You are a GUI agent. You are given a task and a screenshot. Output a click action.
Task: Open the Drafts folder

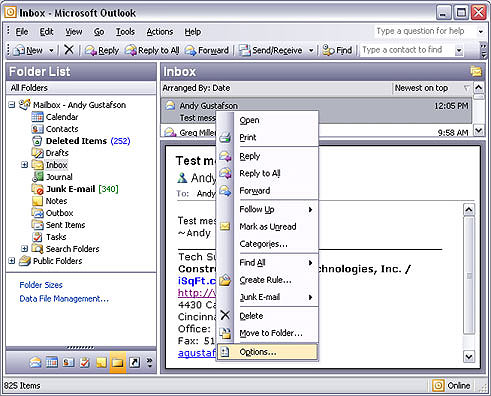50,153
